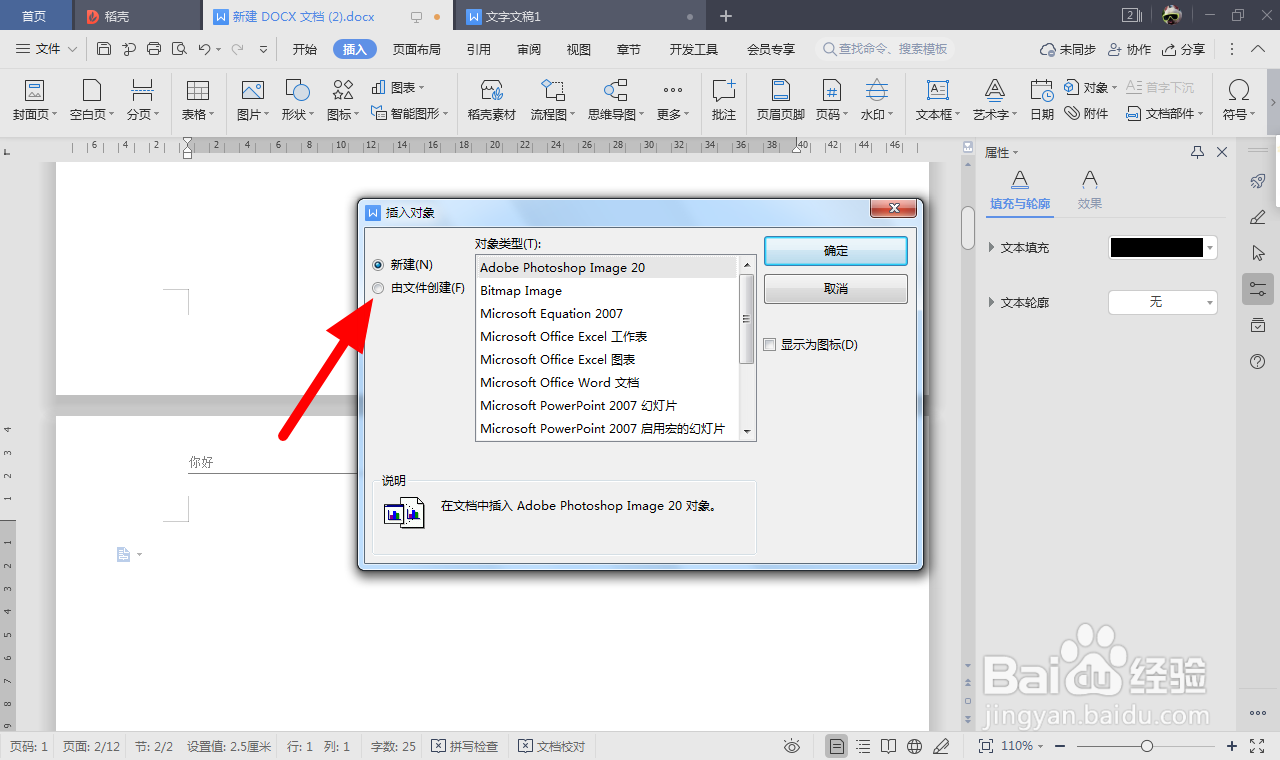Cancel the insert object dialog

tap(835, 288)
